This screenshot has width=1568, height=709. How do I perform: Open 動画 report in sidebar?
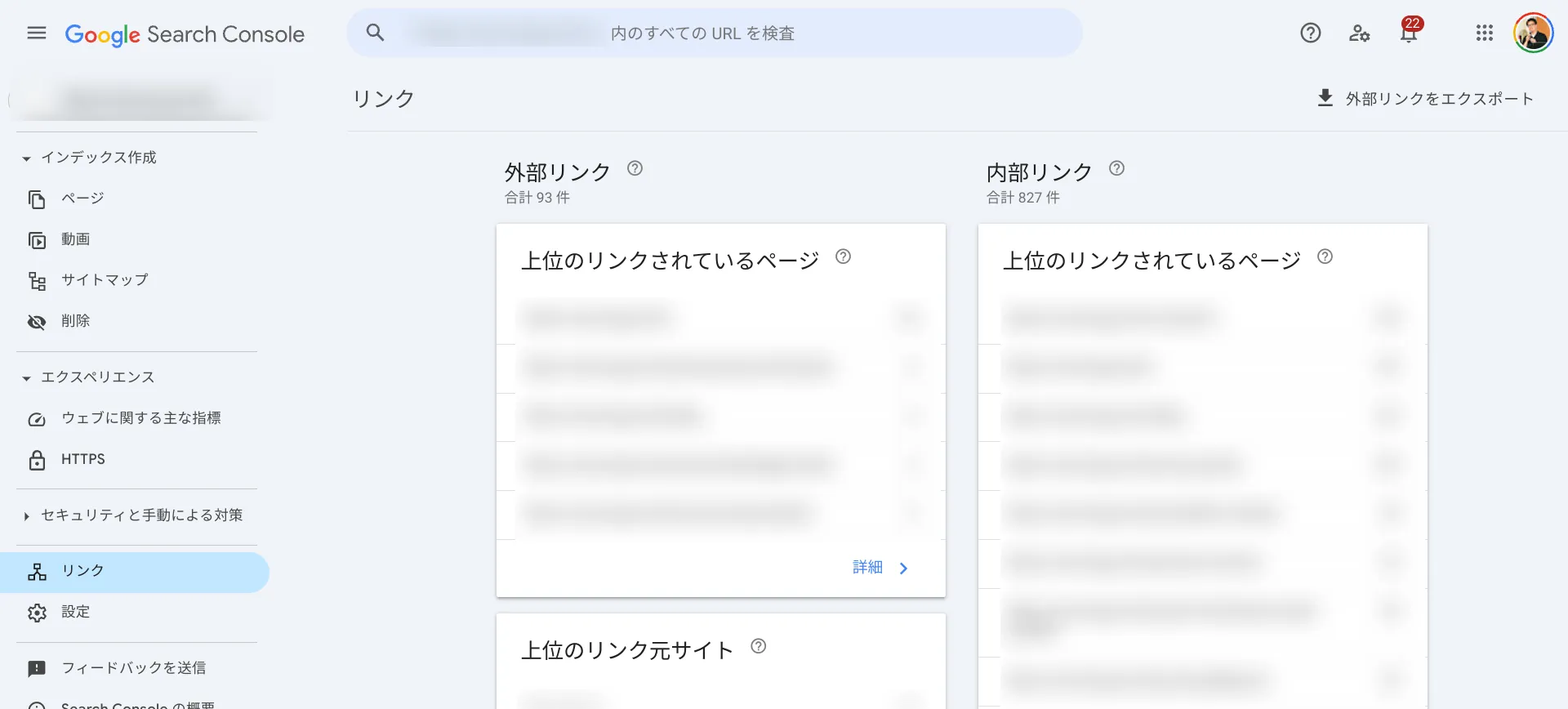point(75,239)
